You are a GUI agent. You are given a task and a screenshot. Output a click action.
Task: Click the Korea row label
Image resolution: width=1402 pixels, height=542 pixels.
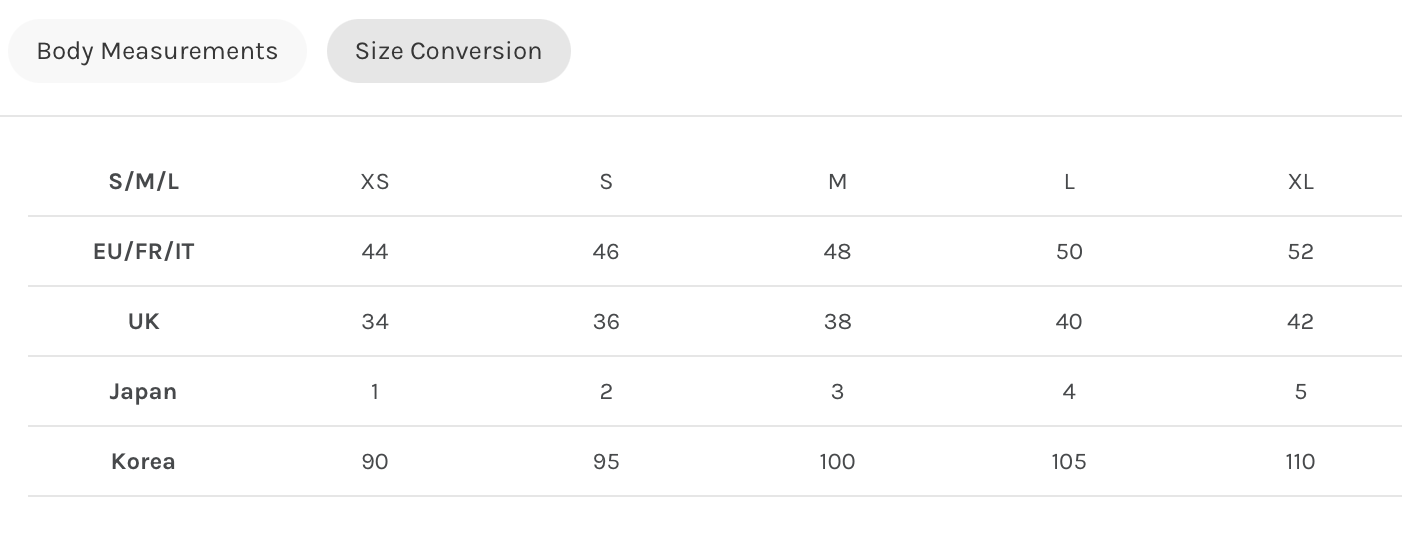(x=143, y=461)
